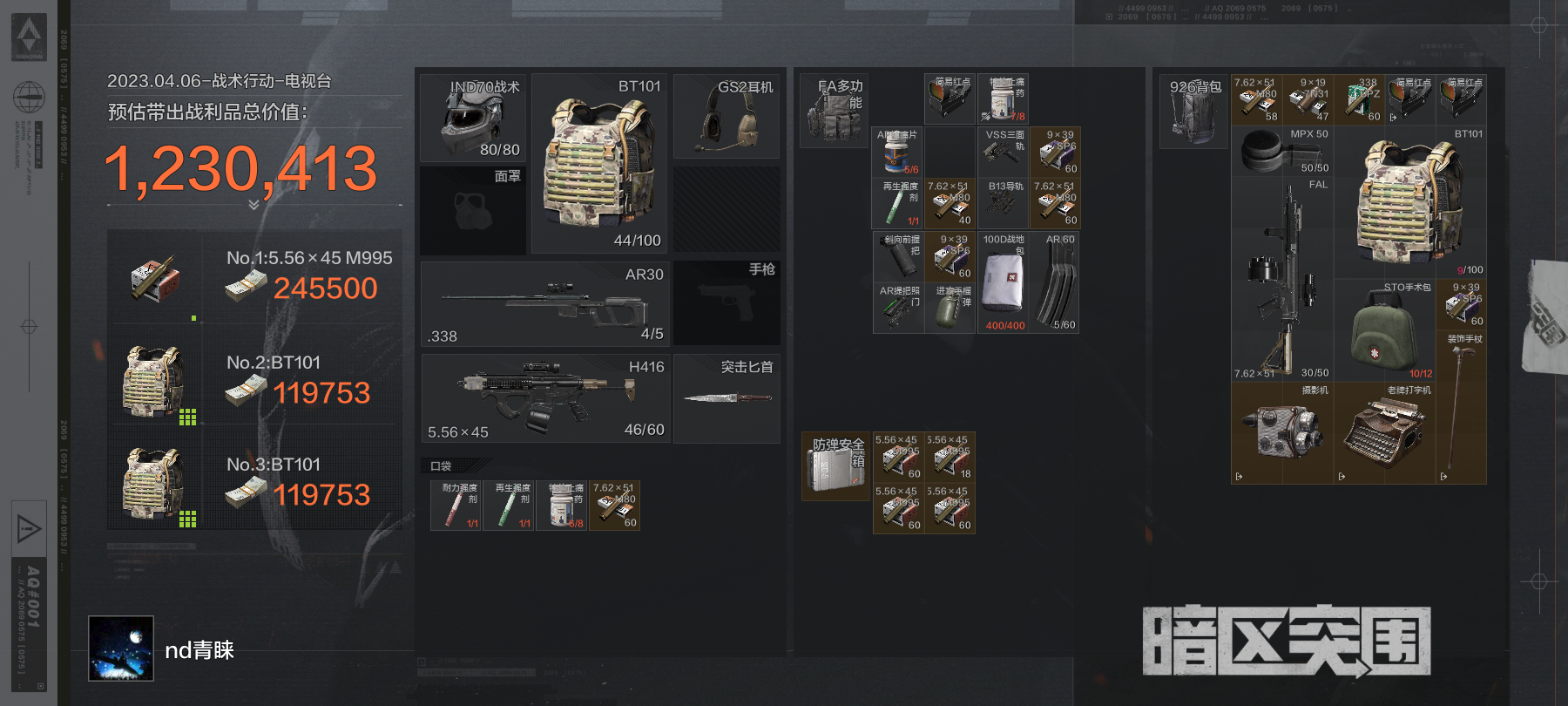Select 简易红点 sight inside the chest rig
This screenshot has width=1568, height=706.
[950, 98]
